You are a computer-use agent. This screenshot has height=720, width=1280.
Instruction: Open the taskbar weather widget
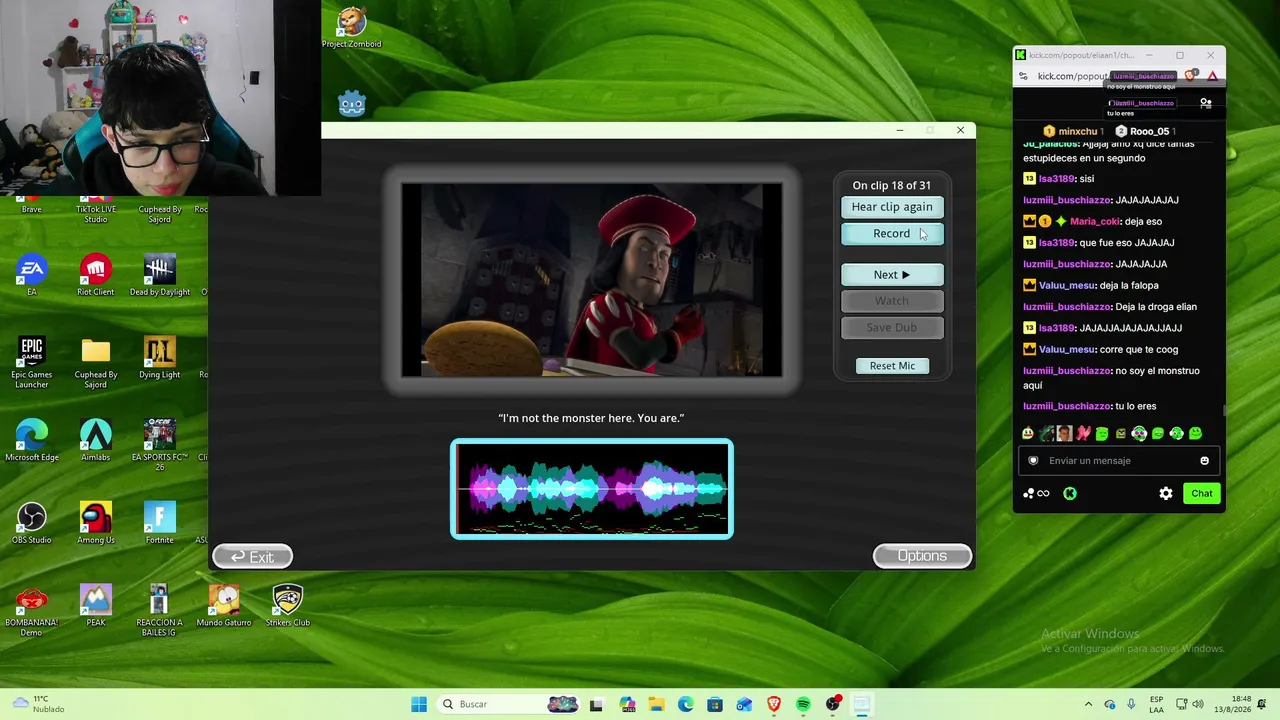[38, 704]
